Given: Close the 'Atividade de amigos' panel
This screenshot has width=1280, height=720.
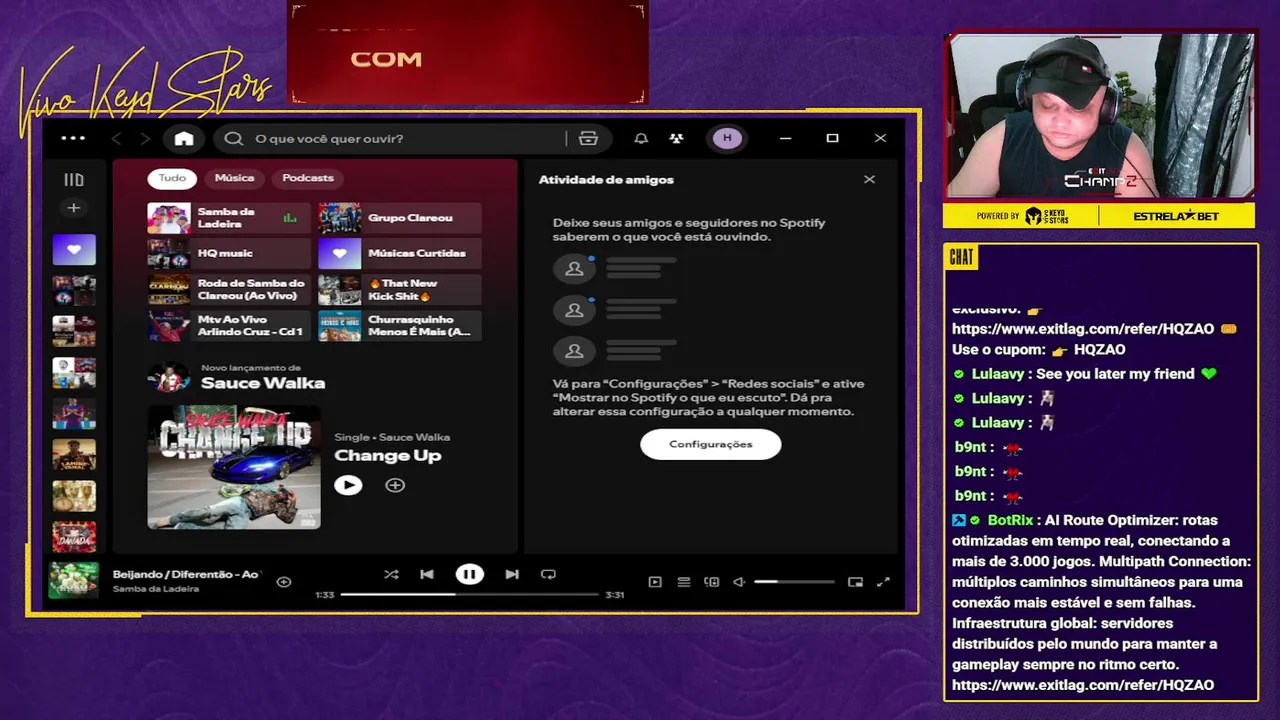Looking at the screenshot, I should pos(869,179).
